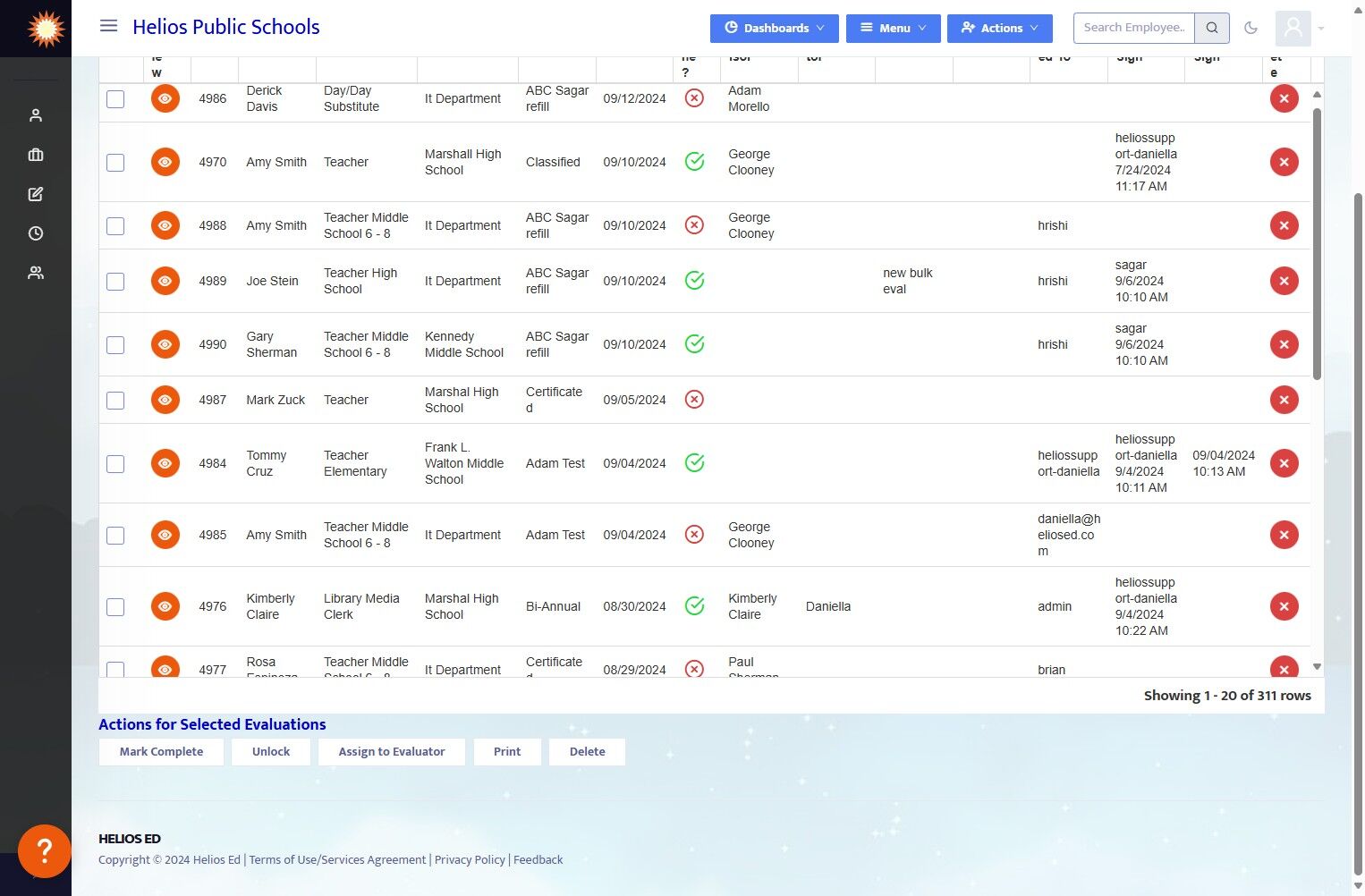The width and height of the screenshot is (1365, 896).
Task: View Kimberly Claire's evaluation 4976
Action: click(x=165, y=606)
